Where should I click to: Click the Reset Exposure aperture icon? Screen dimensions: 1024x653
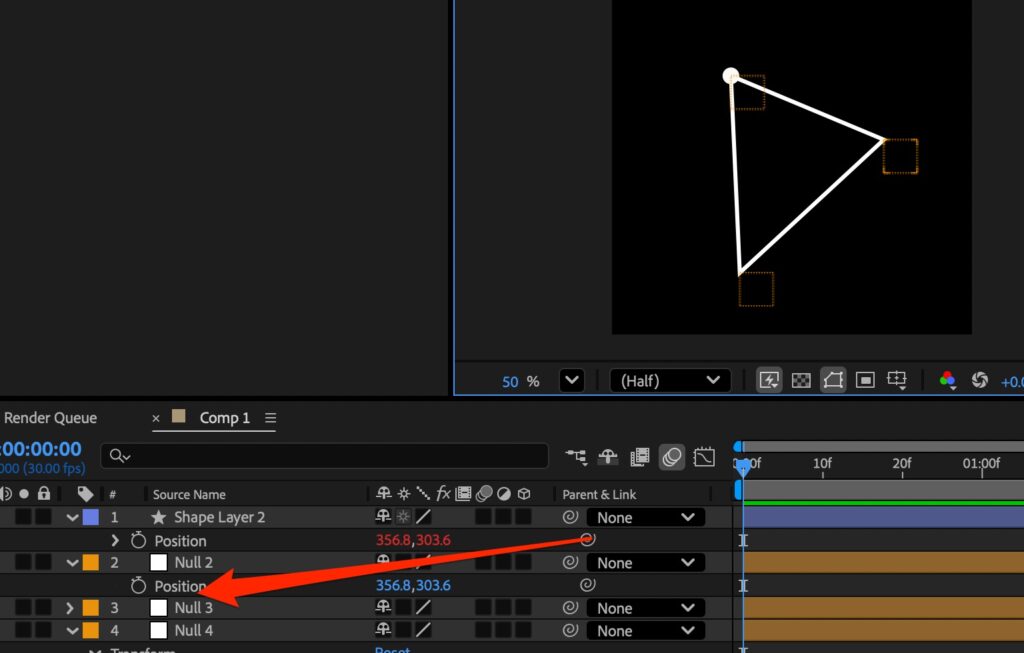click(x=980, y=380)
